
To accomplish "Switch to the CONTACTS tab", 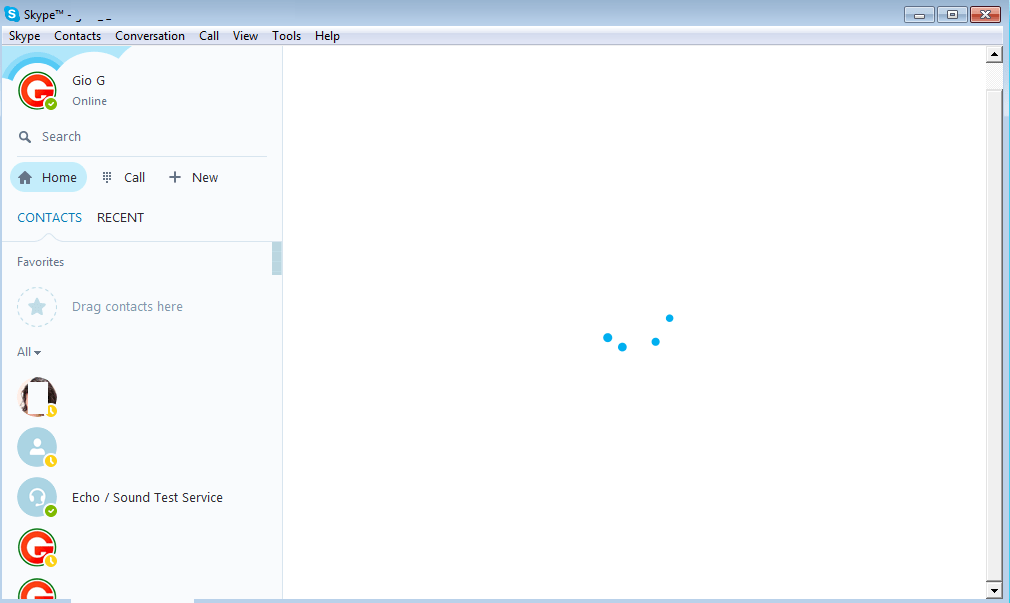I will [50, 218].
